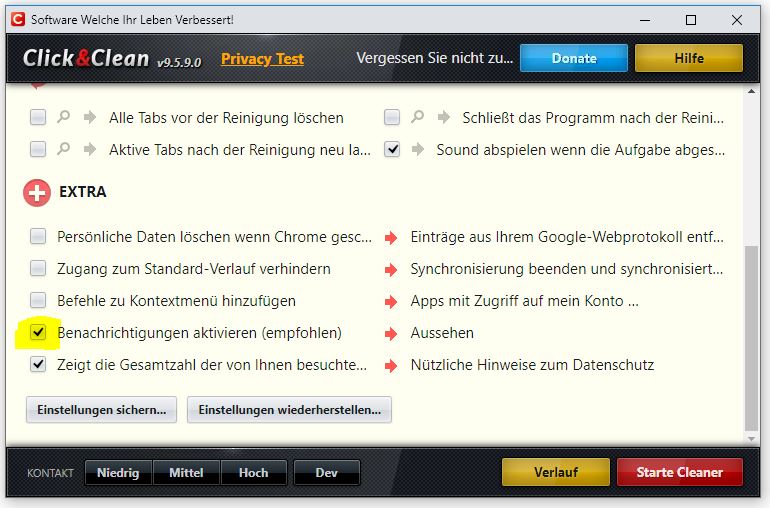The image size is (770, 508).
Task: Click the blue Donate button
Action: pyautogui.click(x=574, y=58)
